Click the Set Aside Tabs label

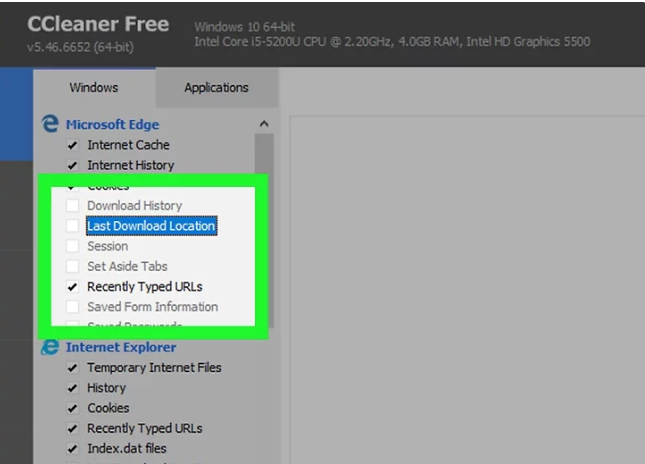127,266
